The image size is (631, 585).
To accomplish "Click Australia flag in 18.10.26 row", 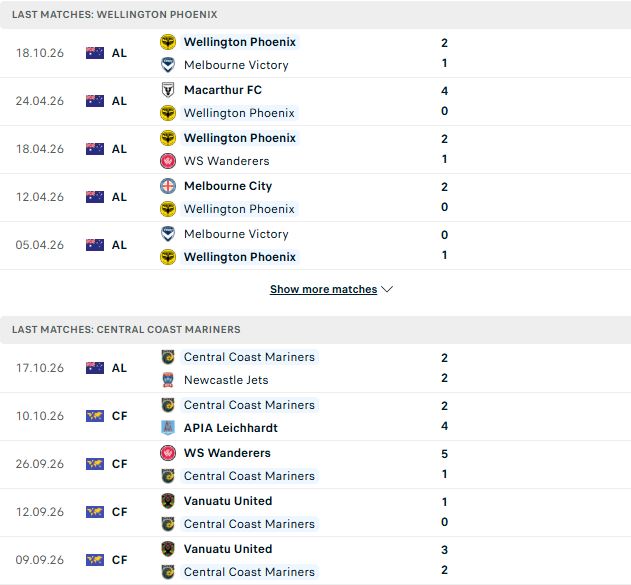I will click(x=95, y=53).
